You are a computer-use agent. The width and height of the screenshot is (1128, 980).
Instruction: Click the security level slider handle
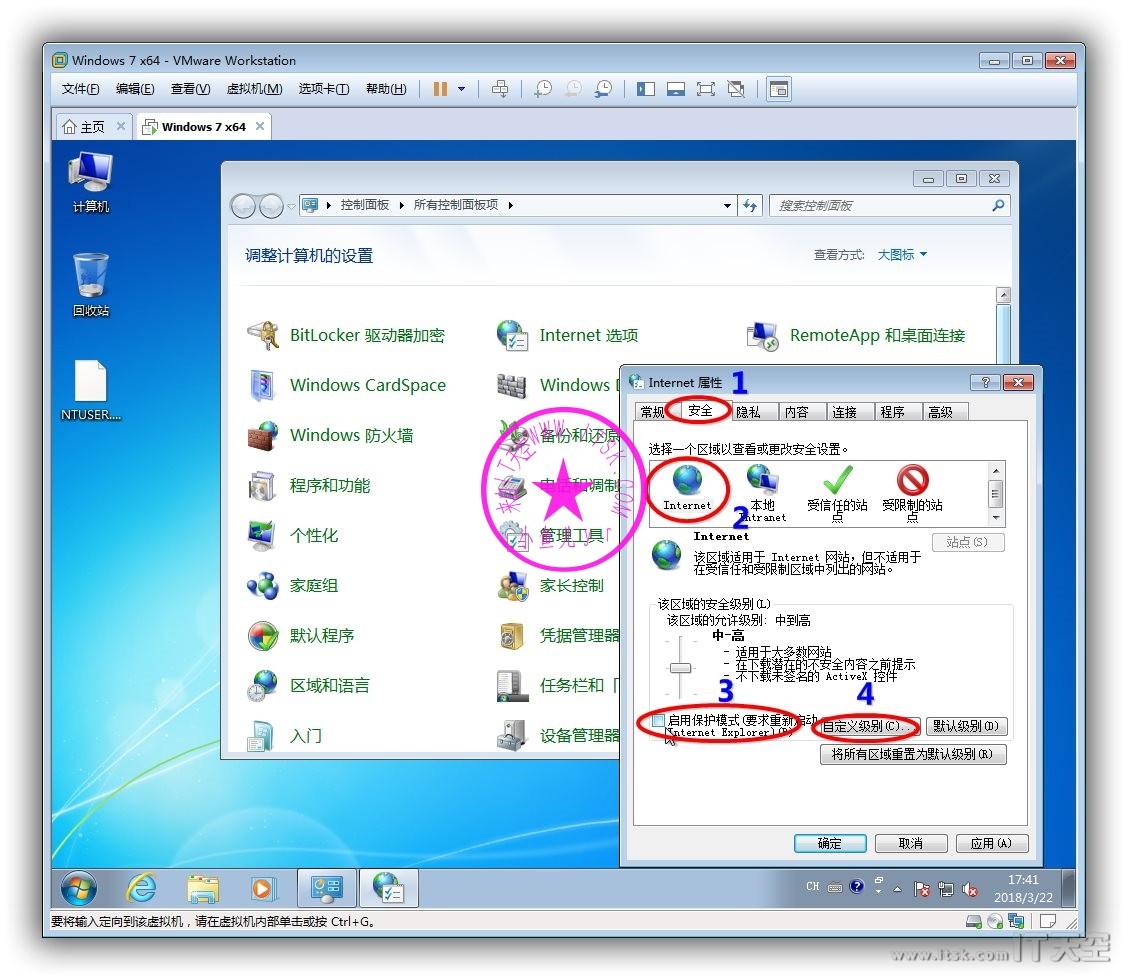(x=681, y=668)
